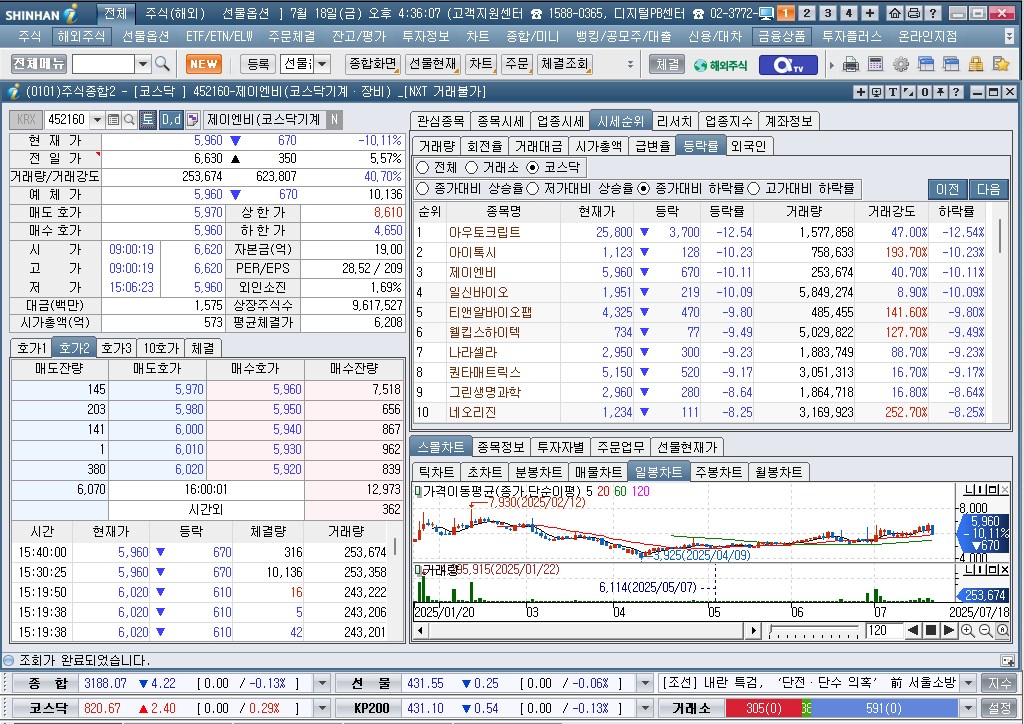Click the 토 icon beside stock code
Image resolution: width=1024 pixels, height=724 pixels.
[148, 119]
